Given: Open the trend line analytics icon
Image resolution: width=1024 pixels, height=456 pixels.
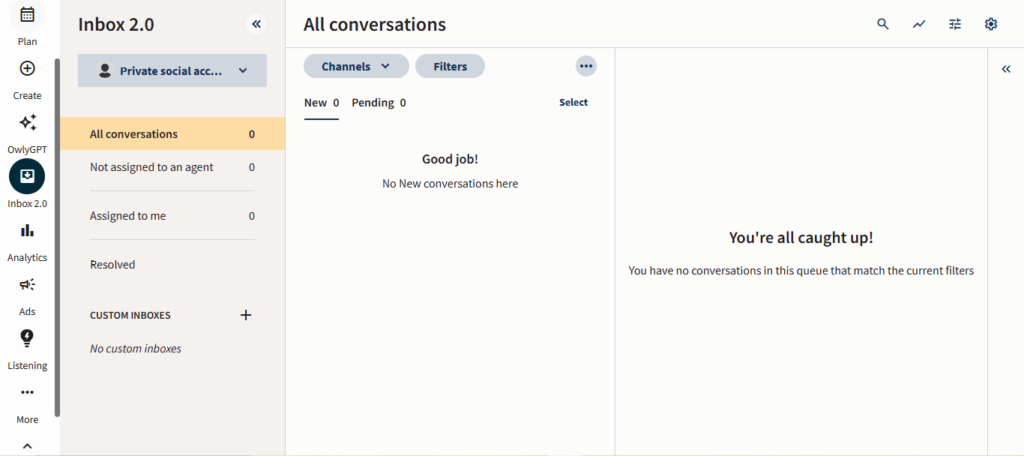Looking at the screenshot, I should click(x=919, y=24).
